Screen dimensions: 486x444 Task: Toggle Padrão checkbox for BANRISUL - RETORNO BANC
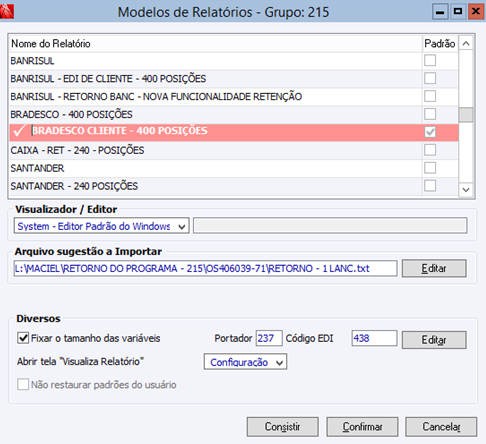[x=430, y=96]
